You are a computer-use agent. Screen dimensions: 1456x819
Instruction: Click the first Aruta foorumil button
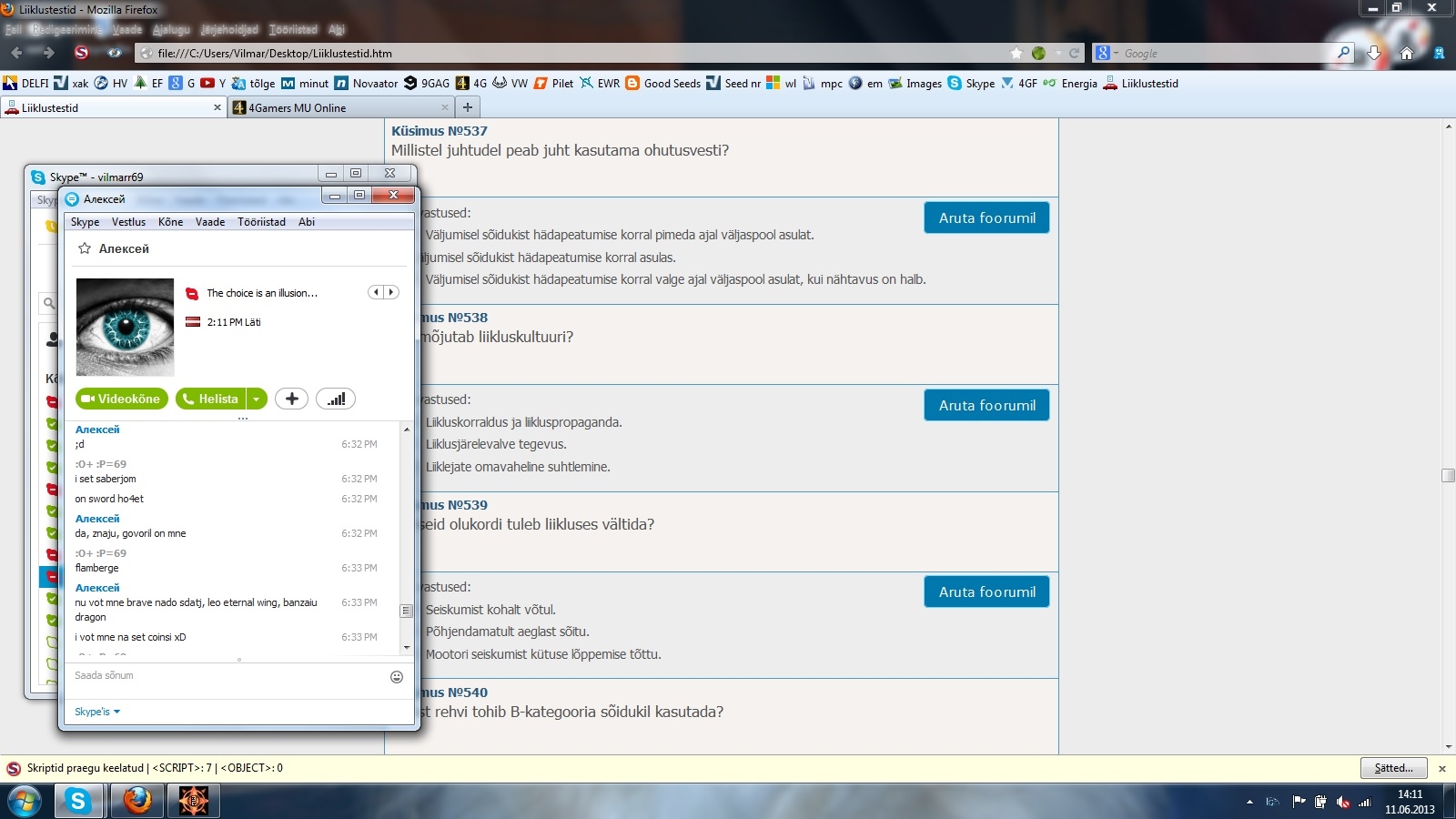[986, 217]
